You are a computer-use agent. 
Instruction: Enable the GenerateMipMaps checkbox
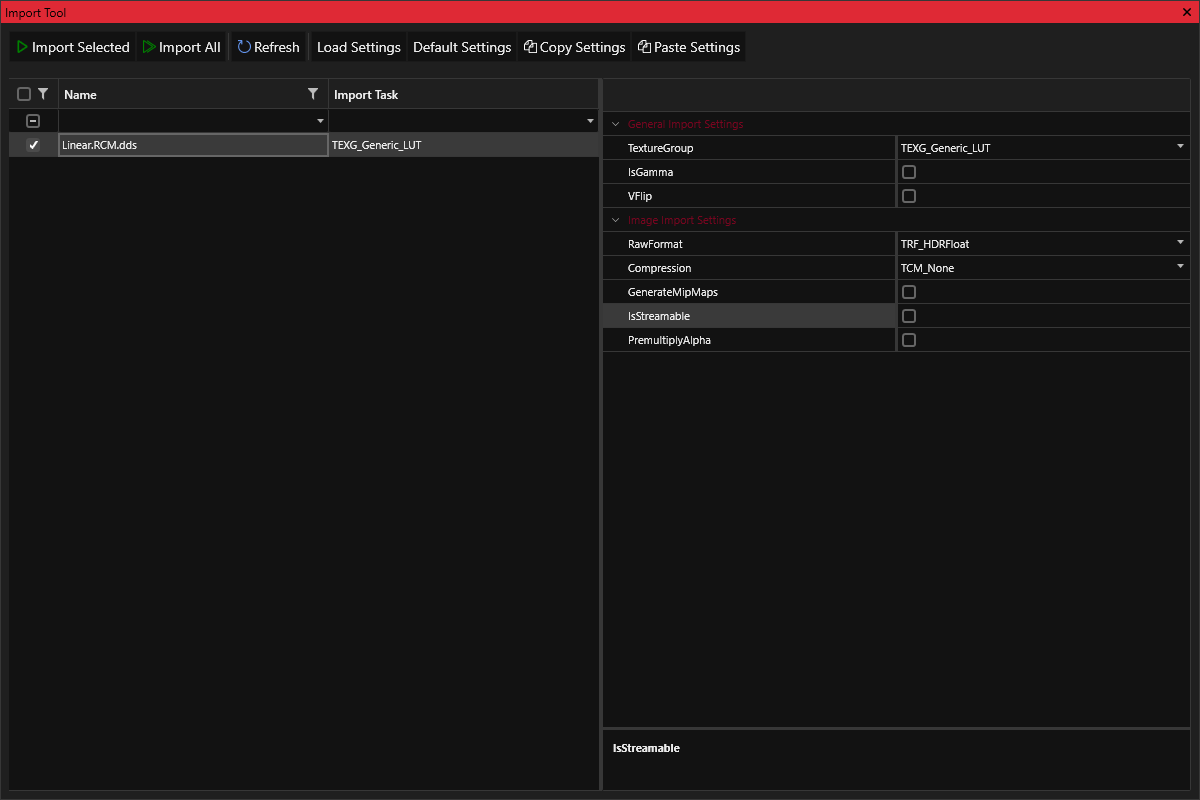(x=909, y=292)
